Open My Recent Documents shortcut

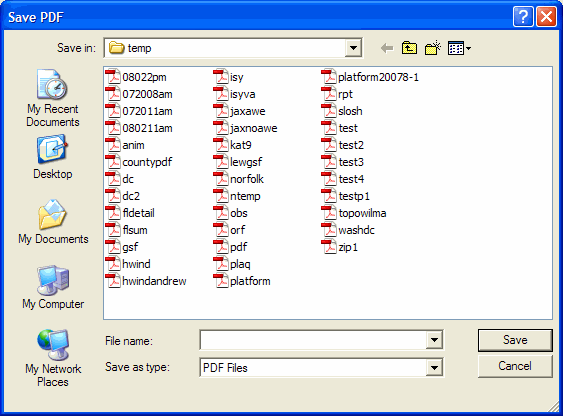point(53,98)
